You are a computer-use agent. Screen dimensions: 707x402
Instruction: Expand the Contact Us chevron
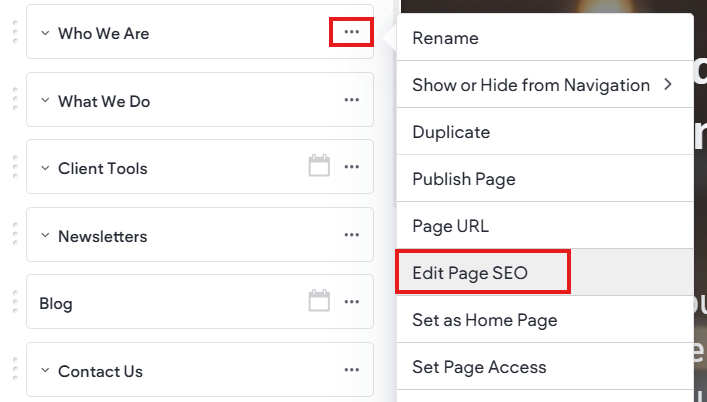pos(45,370)
